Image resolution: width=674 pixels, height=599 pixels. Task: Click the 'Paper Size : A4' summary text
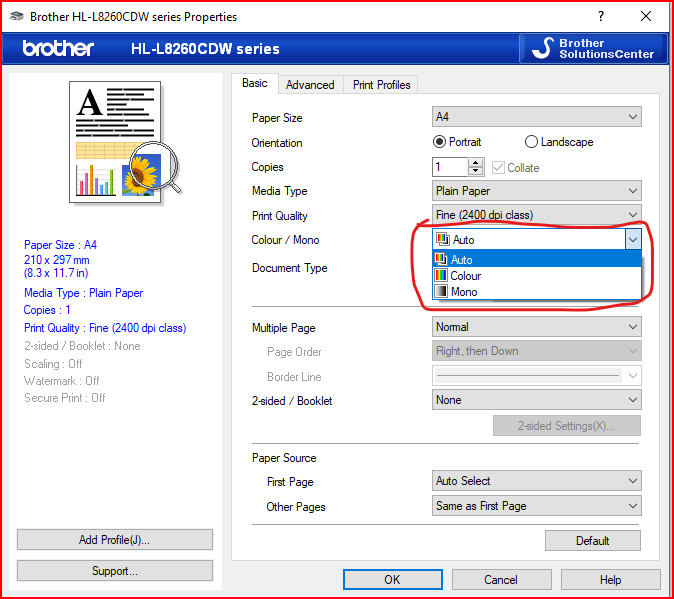coord(60,244)
